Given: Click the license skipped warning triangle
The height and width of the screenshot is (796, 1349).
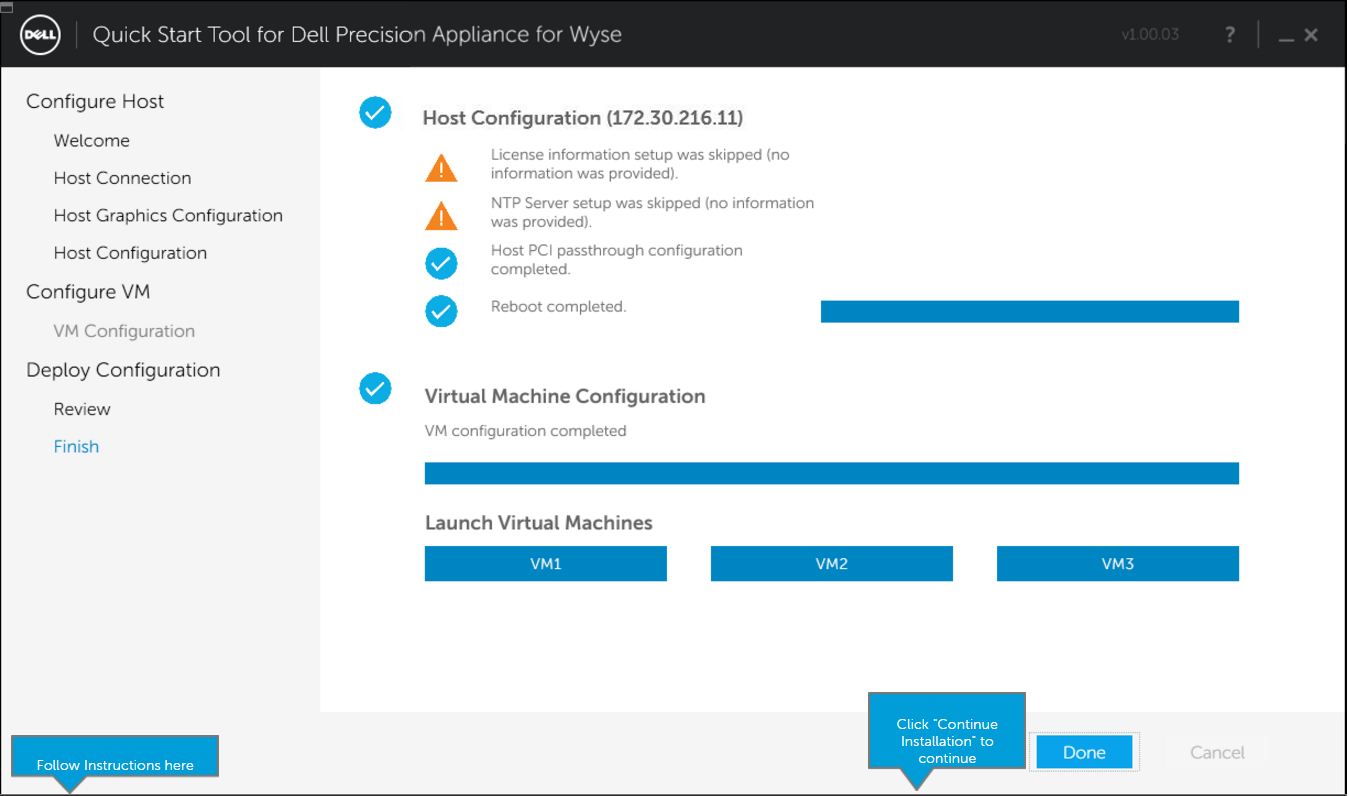Looking at the screenshot, I should pyautogui.click(x=441, y=167).
